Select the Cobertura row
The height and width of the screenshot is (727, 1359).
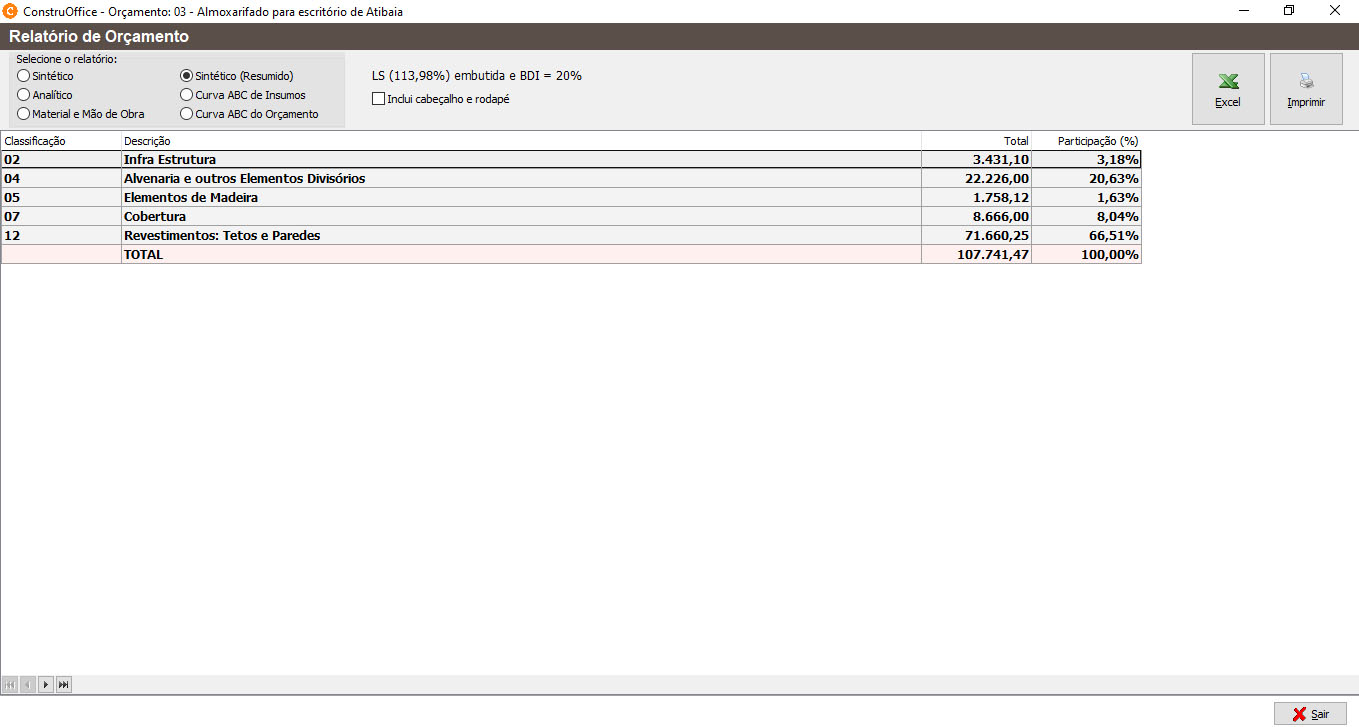(570, 216)
